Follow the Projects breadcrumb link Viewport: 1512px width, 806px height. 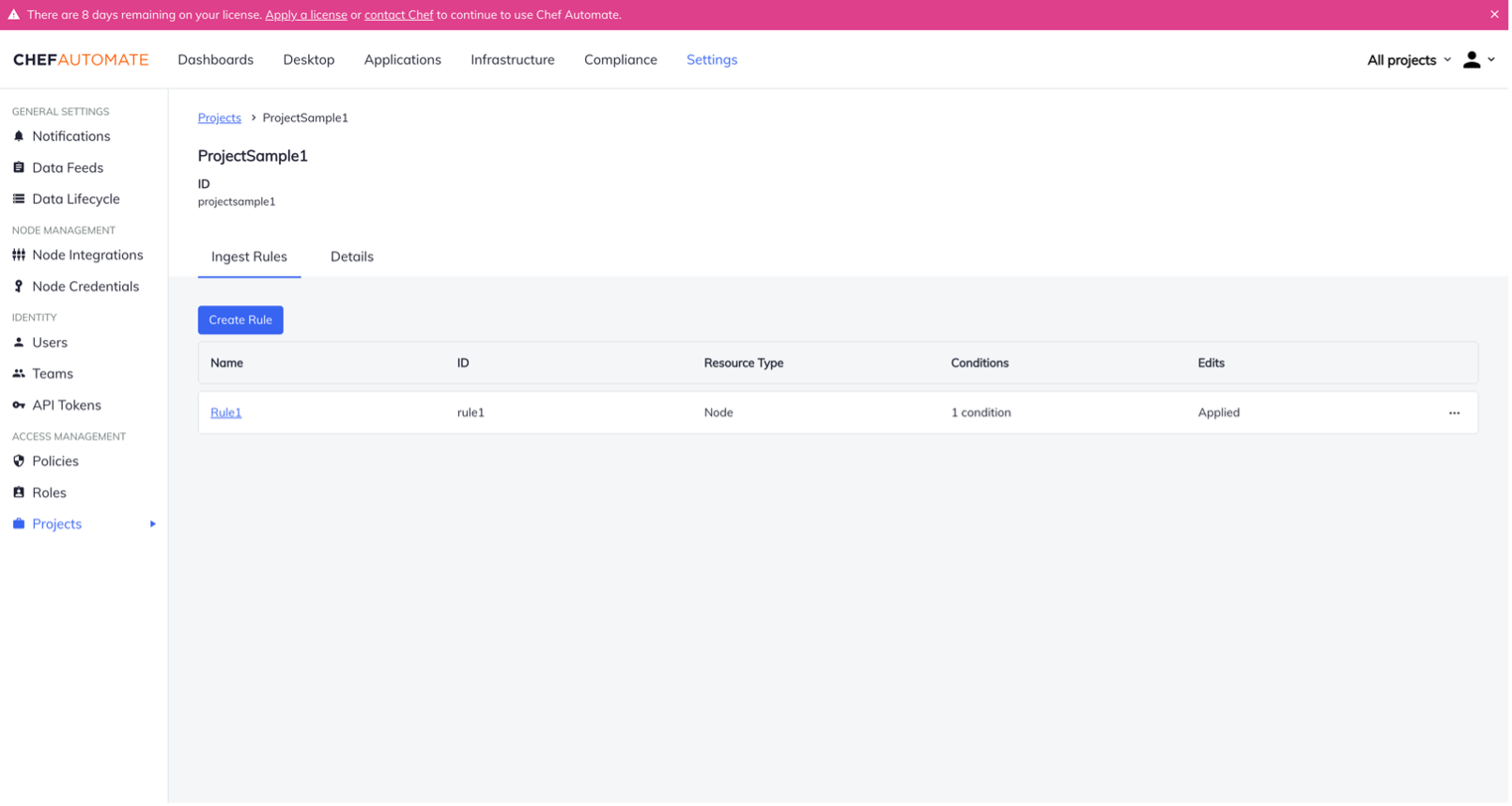pyautogui.click(x=219, y=117)
